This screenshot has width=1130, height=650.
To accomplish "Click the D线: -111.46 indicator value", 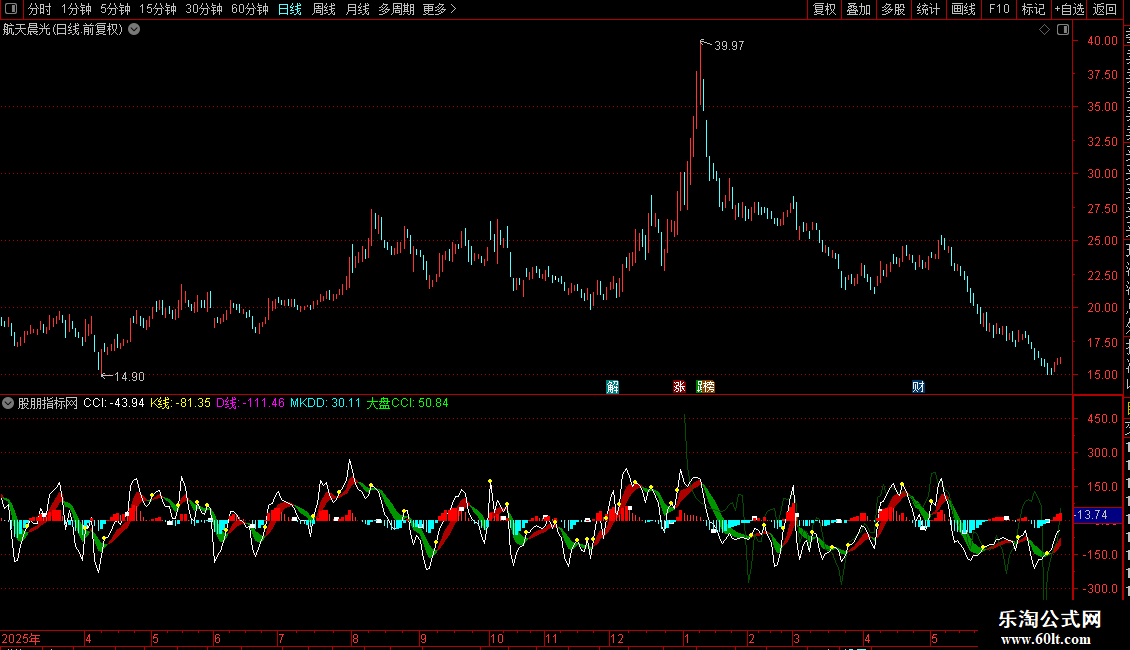I will click(250, 403).
